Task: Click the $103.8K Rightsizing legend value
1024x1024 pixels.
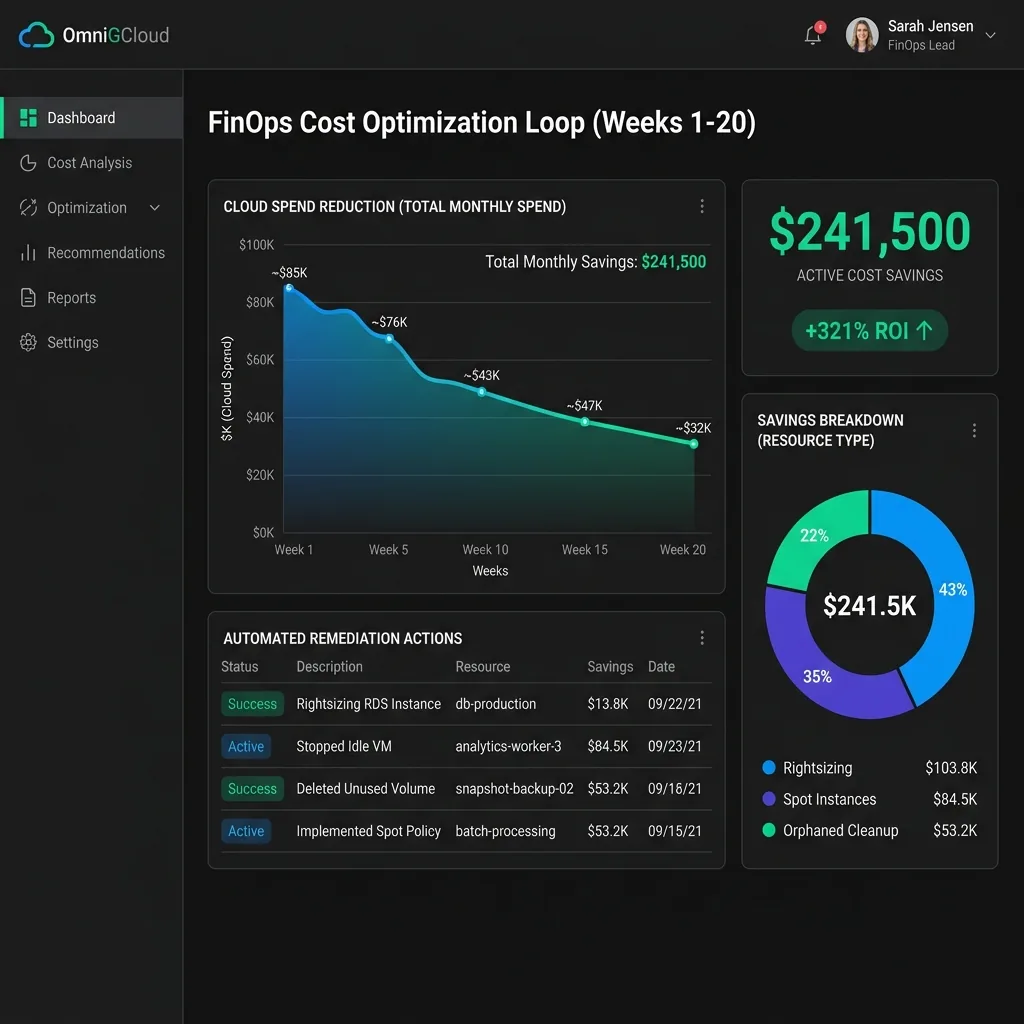Action: [x=951, y=768]
